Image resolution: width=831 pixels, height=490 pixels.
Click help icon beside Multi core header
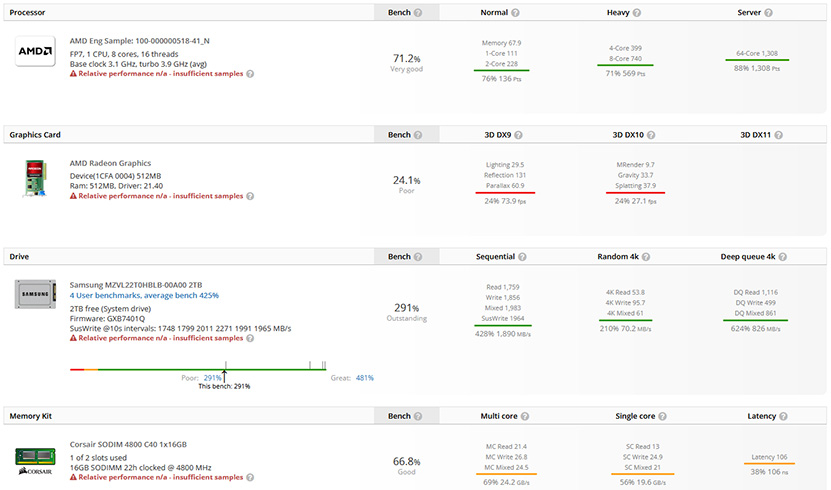(x=525, y=416)
